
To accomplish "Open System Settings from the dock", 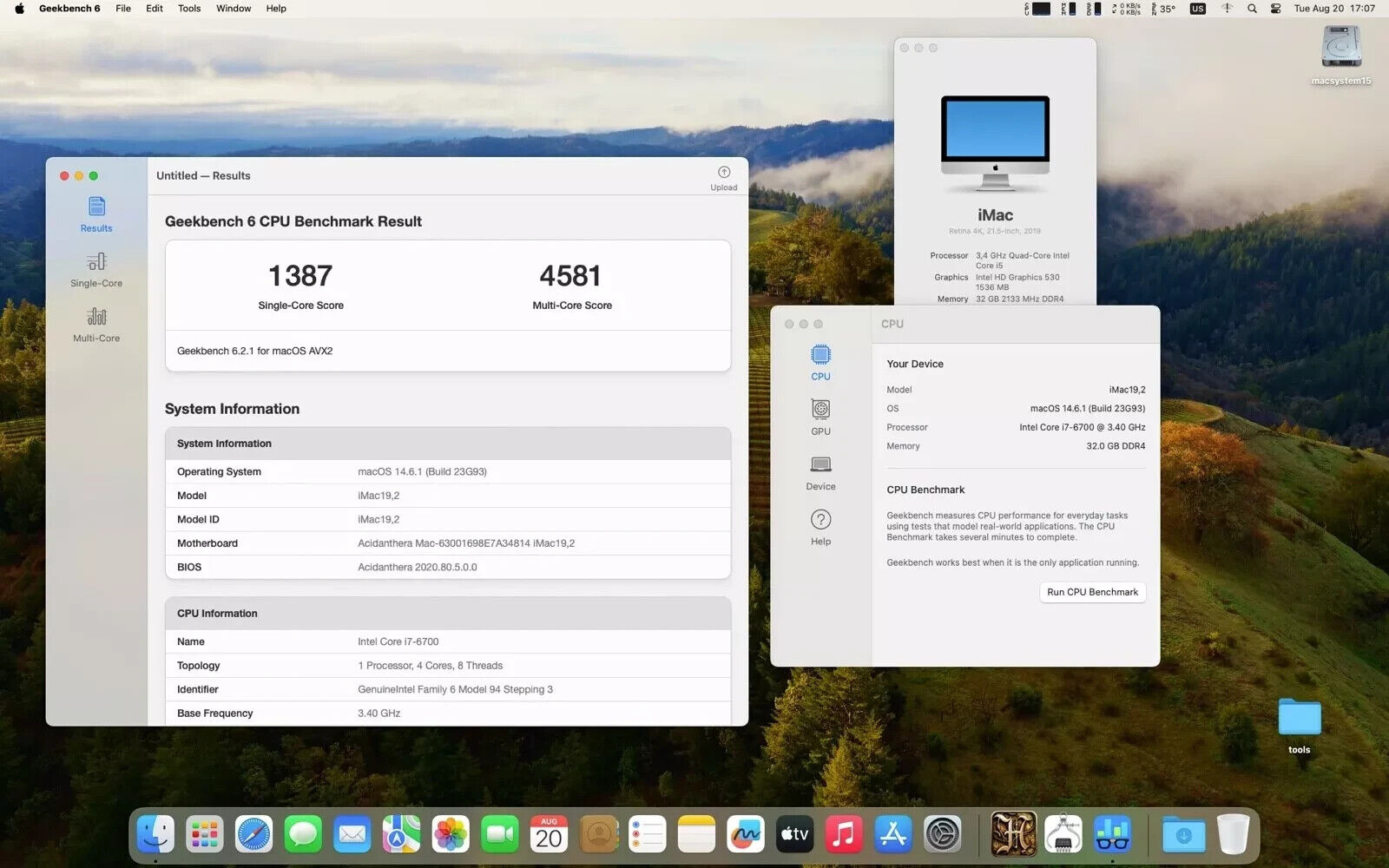I will click(x=943, y=835).
